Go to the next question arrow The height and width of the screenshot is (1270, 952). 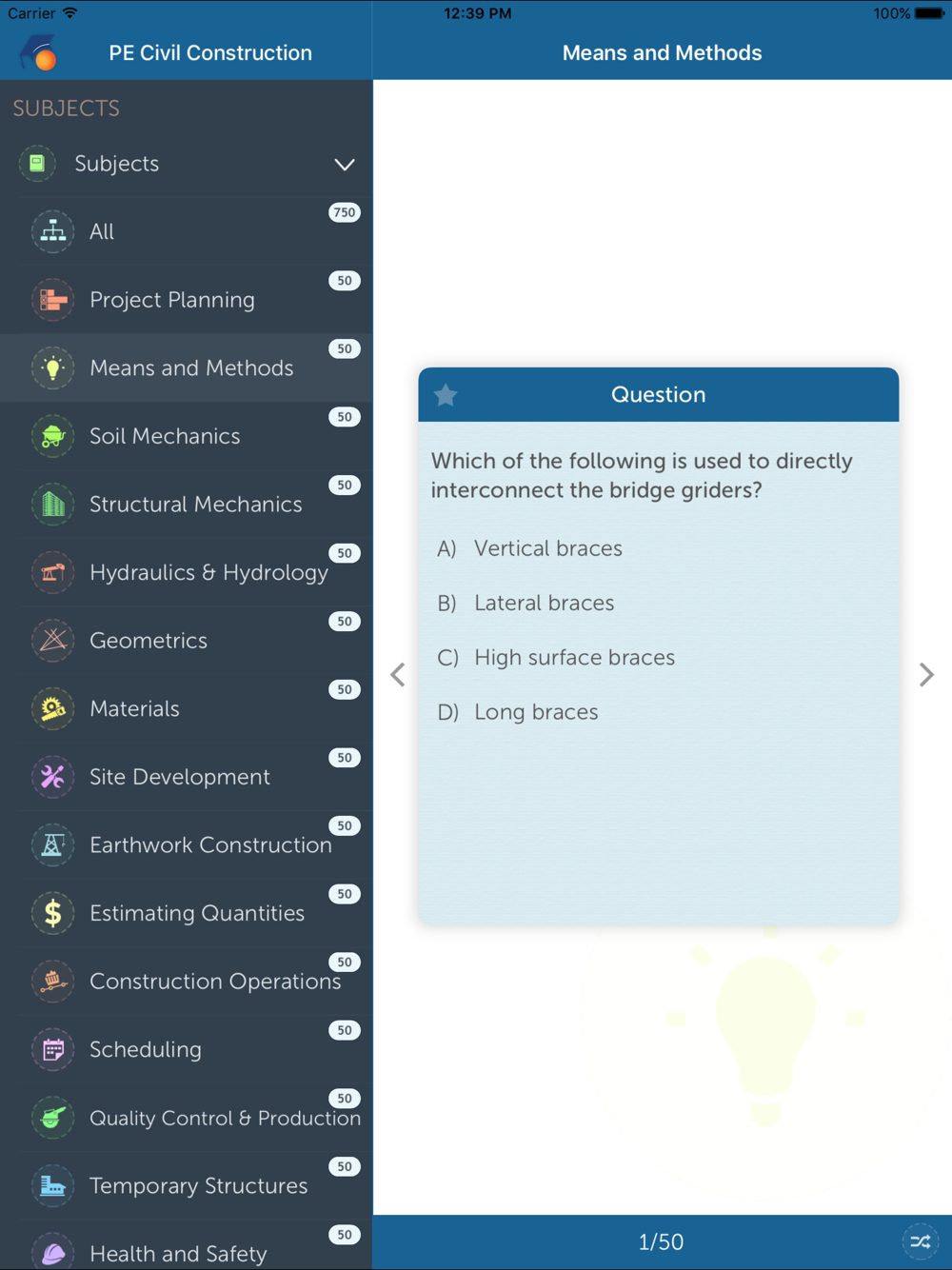pyautogui.click(x=926, y=675)
